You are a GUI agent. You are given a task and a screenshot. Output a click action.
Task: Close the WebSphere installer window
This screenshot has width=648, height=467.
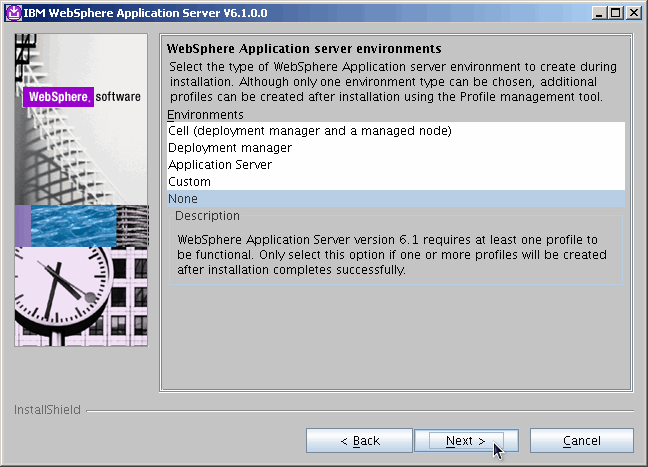(x=633, y=12)
